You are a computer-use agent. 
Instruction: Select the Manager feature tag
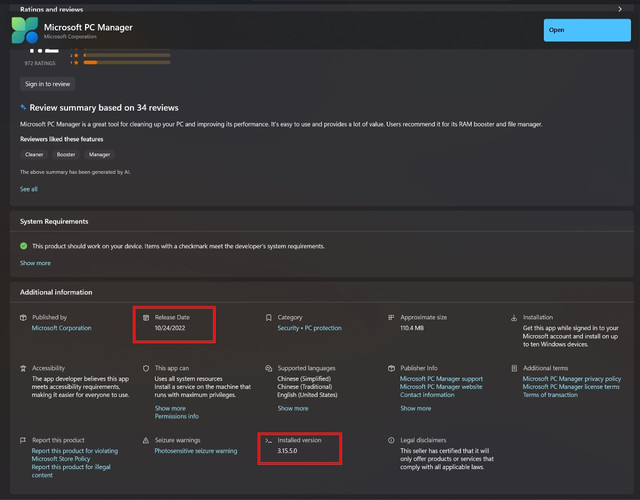100,154
